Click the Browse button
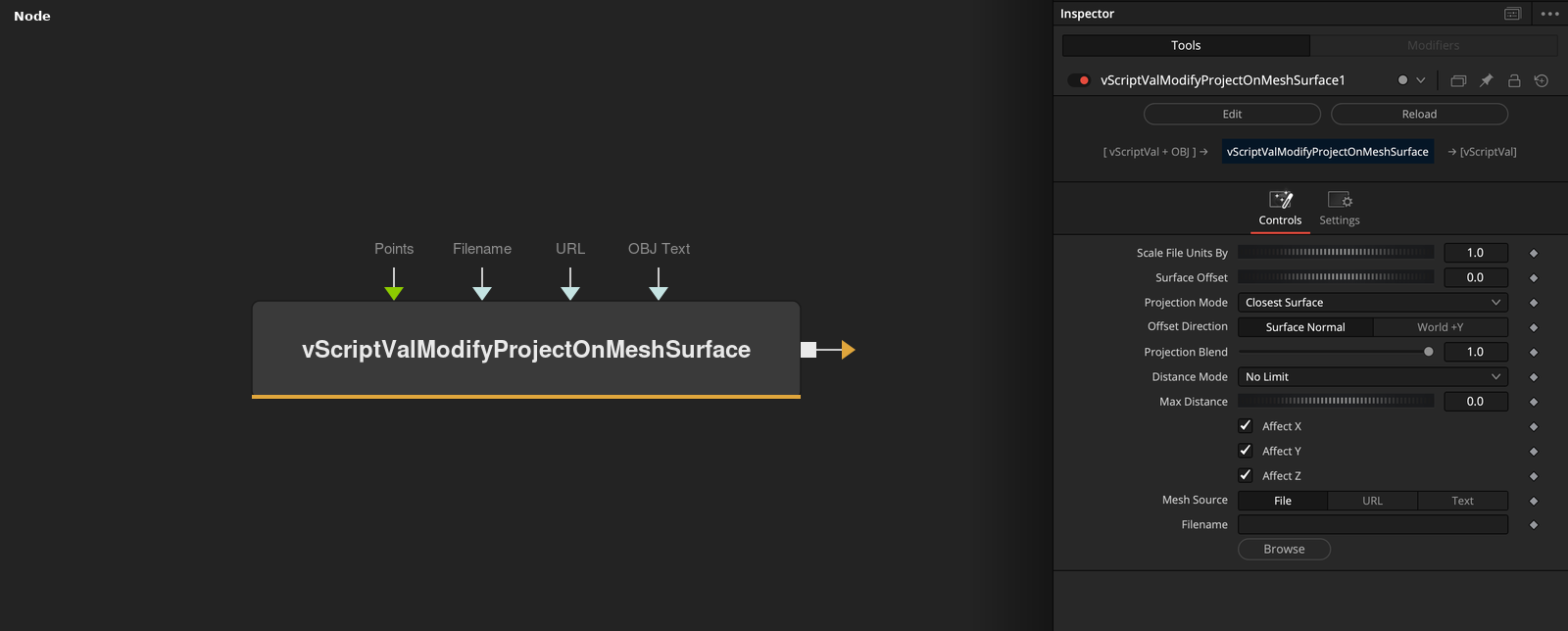The image size is (1568, 631). [x=1284, y=550]
